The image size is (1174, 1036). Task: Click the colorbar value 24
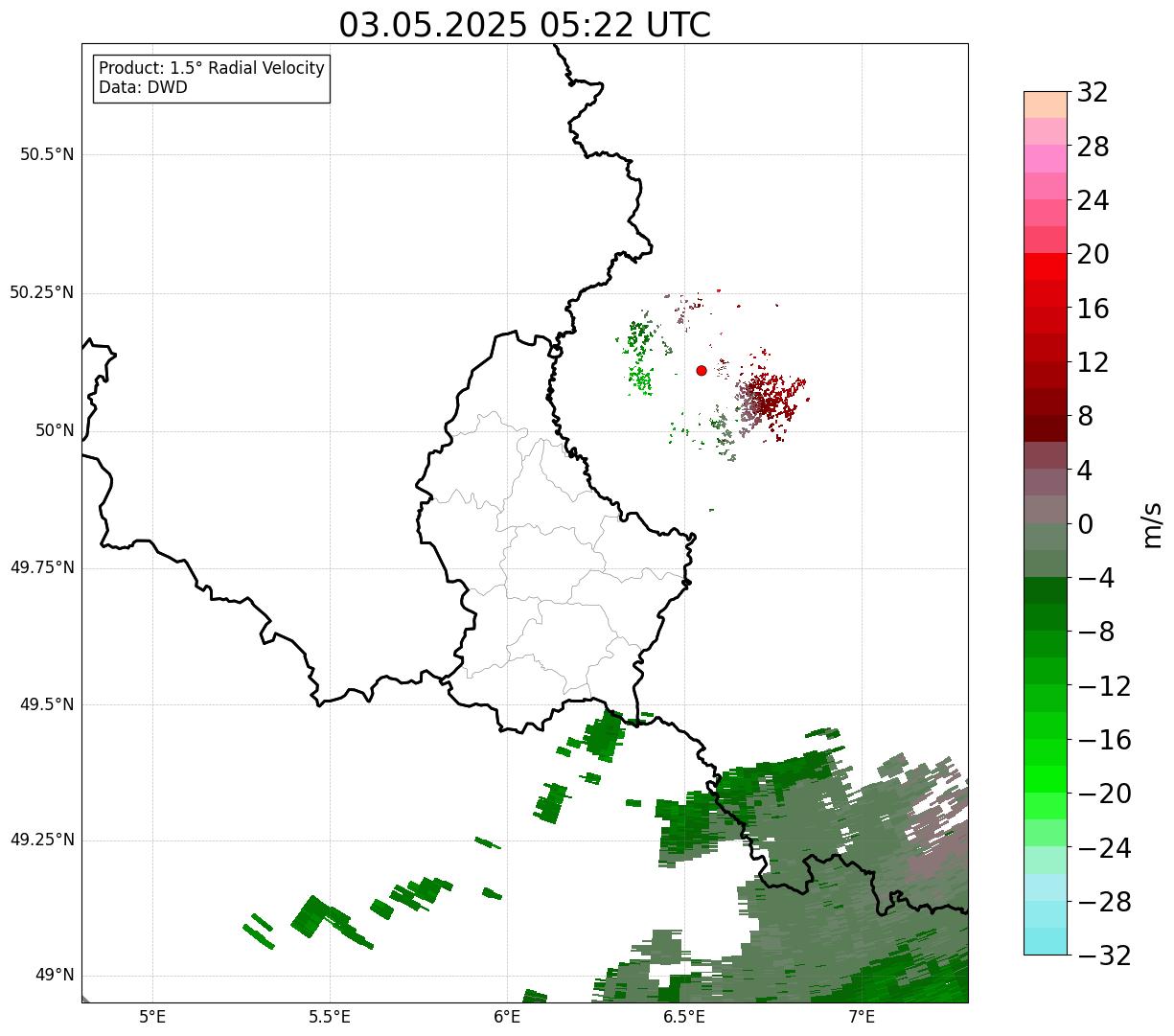click(x=1093, y=200)
